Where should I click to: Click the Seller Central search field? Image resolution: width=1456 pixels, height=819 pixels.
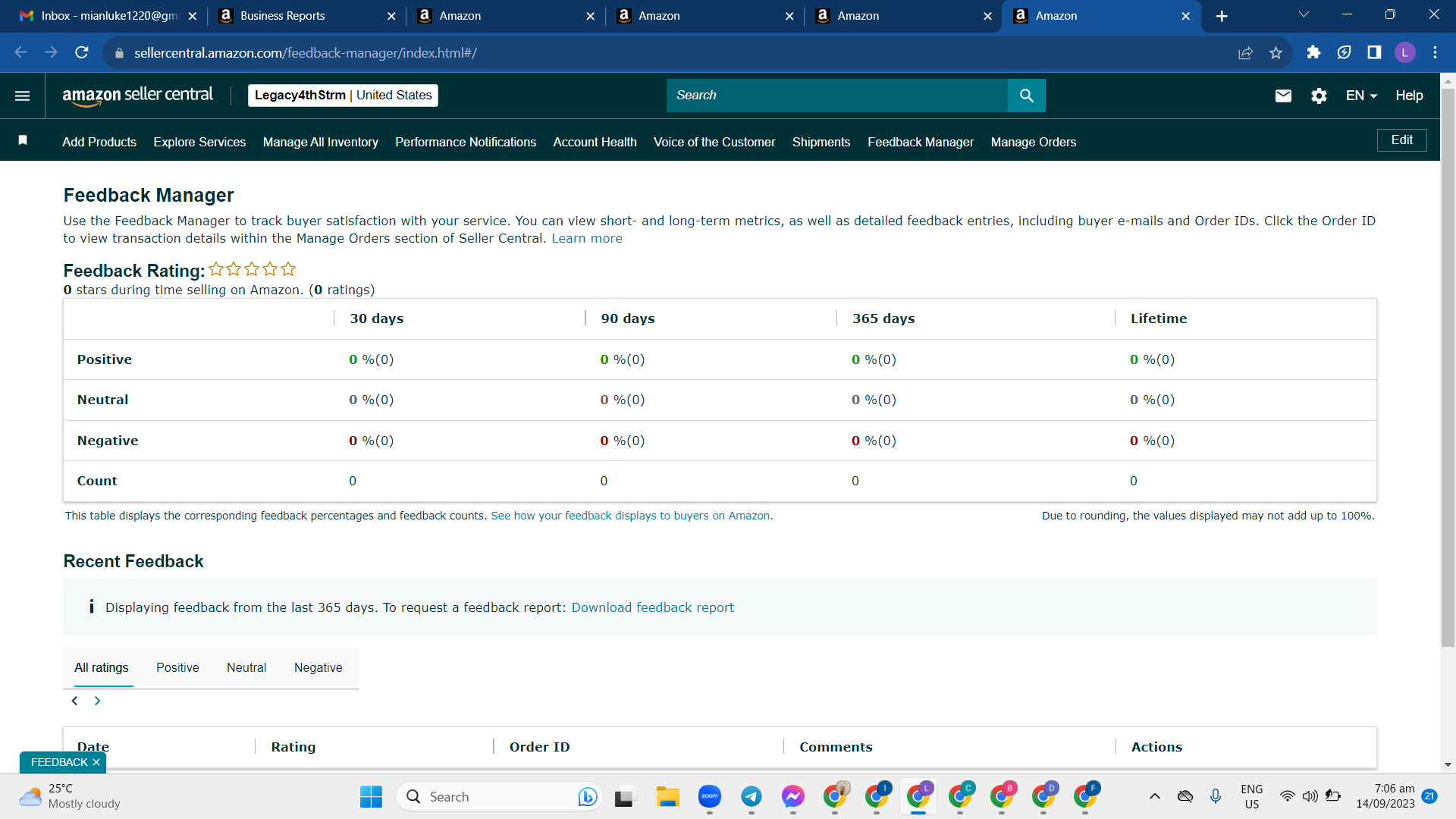837,96
